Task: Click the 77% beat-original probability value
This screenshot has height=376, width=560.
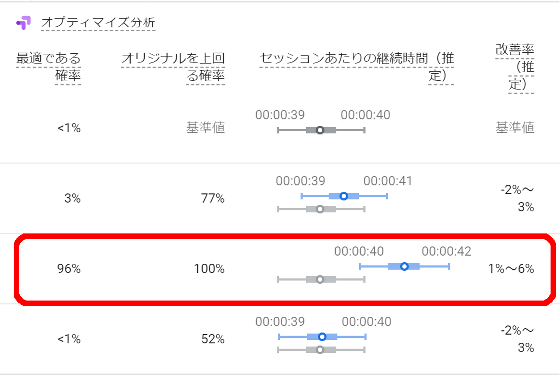Action: pos(213,198)
